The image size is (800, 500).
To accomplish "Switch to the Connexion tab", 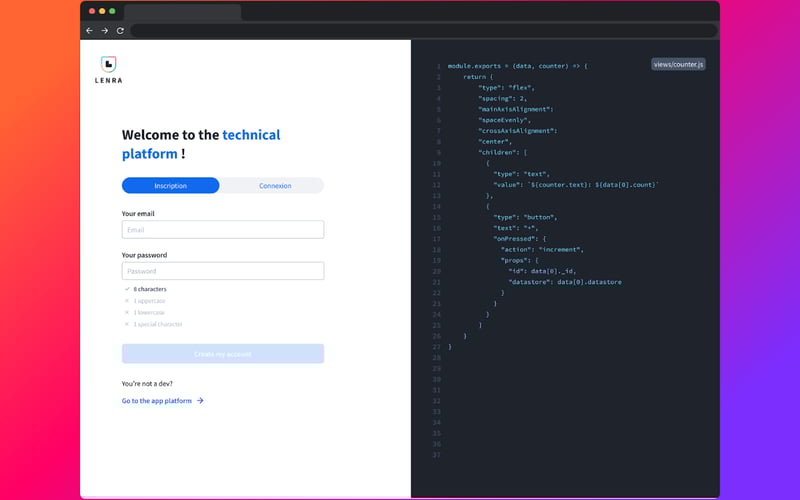I will [x=275, y=186].
